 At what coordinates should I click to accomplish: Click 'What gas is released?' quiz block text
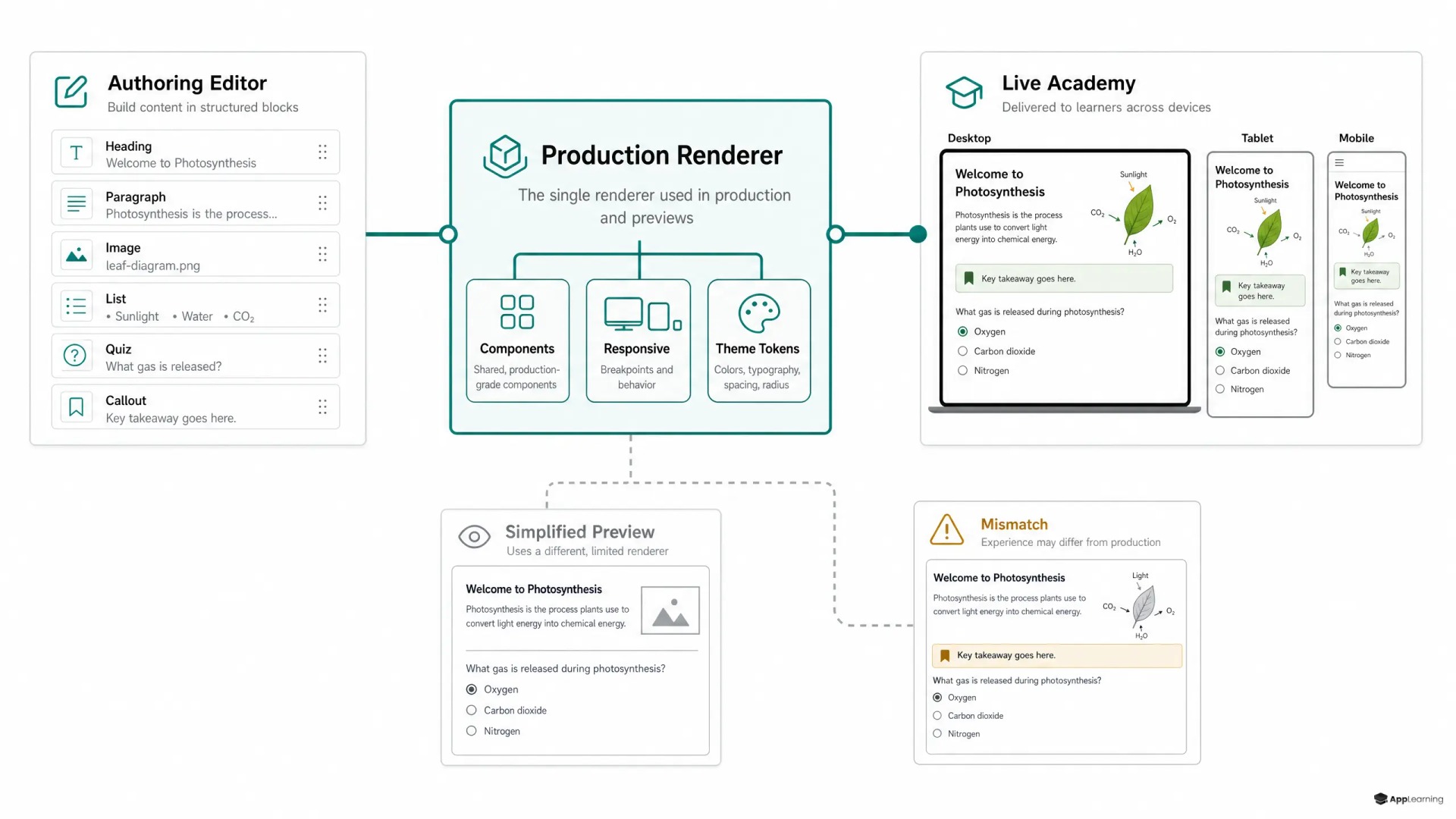(x=164, y=366)
